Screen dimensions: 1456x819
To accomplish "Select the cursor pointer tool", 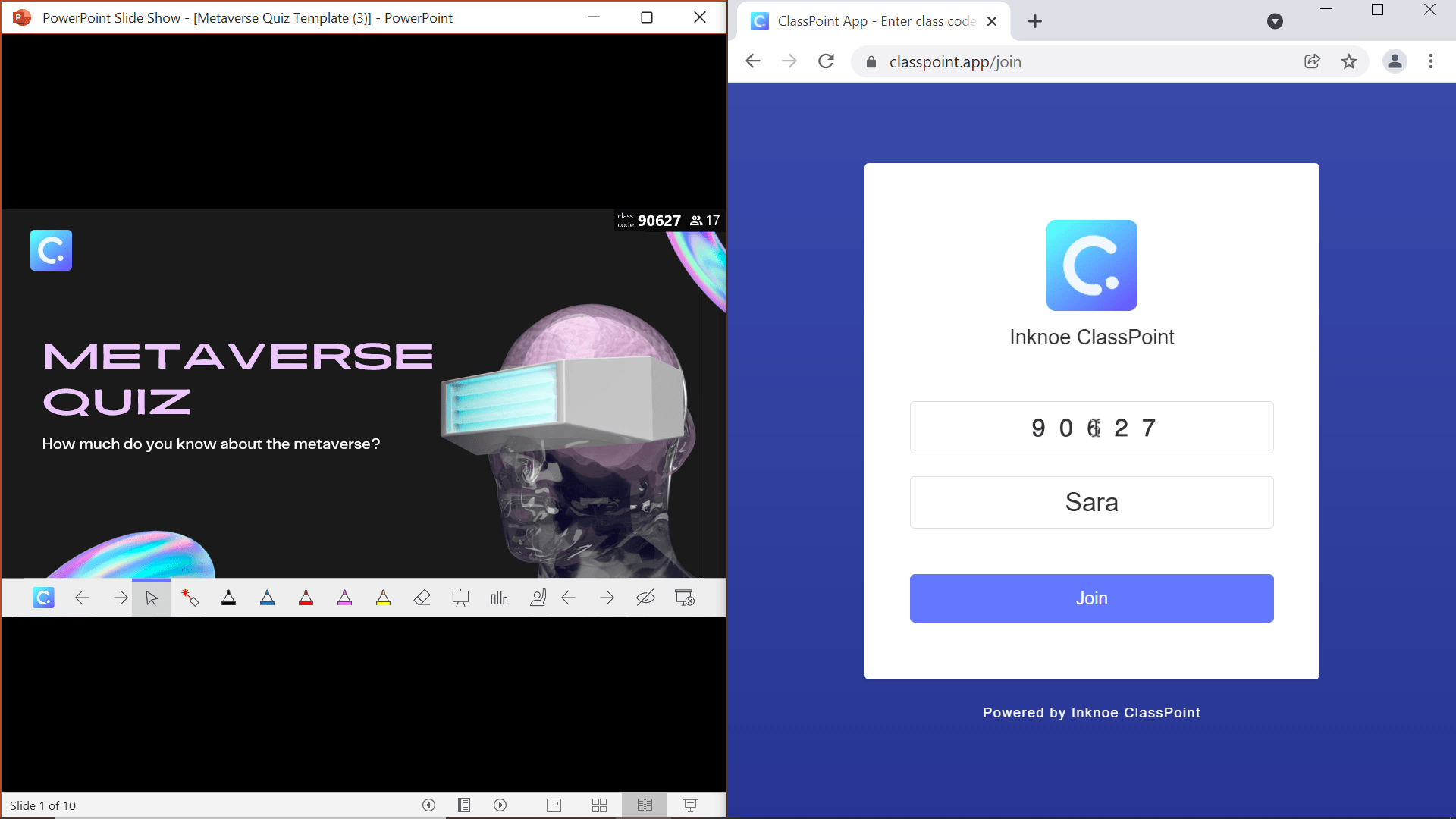I will pyautogui.click(x=152, y=598).
